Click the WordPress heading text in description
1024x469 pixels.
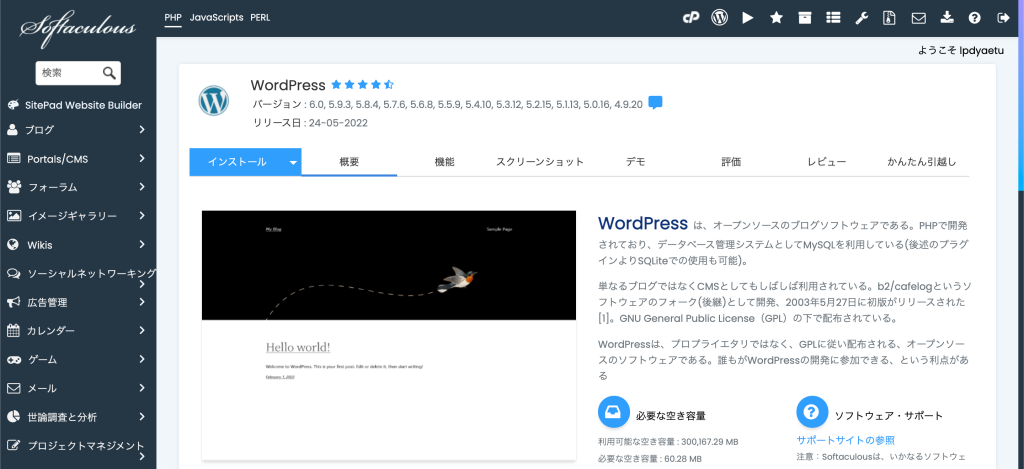[643, 223]
